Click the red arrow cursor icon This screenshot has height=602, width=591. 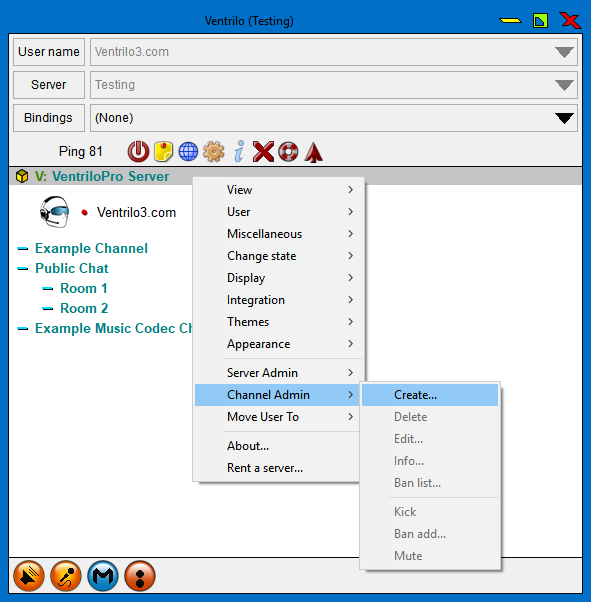(x=313, y=152)
